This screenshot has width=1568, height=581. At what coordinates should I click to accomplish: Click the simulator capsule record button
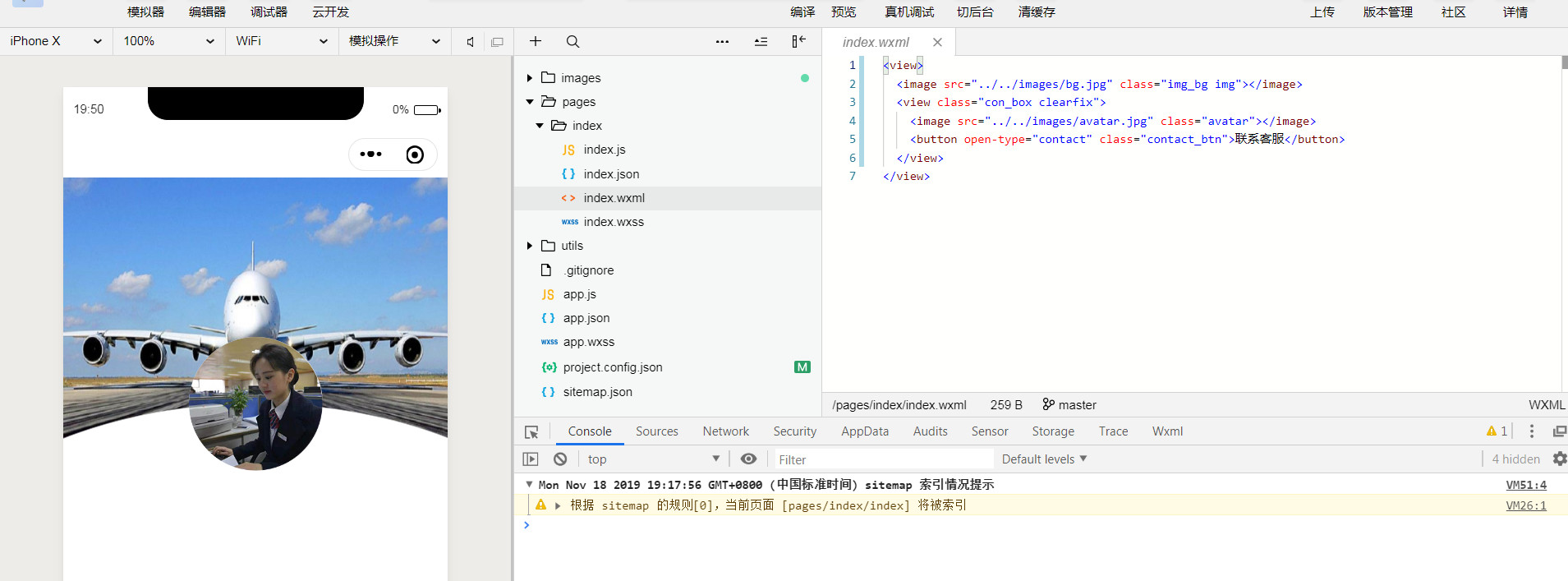(415, 154)
